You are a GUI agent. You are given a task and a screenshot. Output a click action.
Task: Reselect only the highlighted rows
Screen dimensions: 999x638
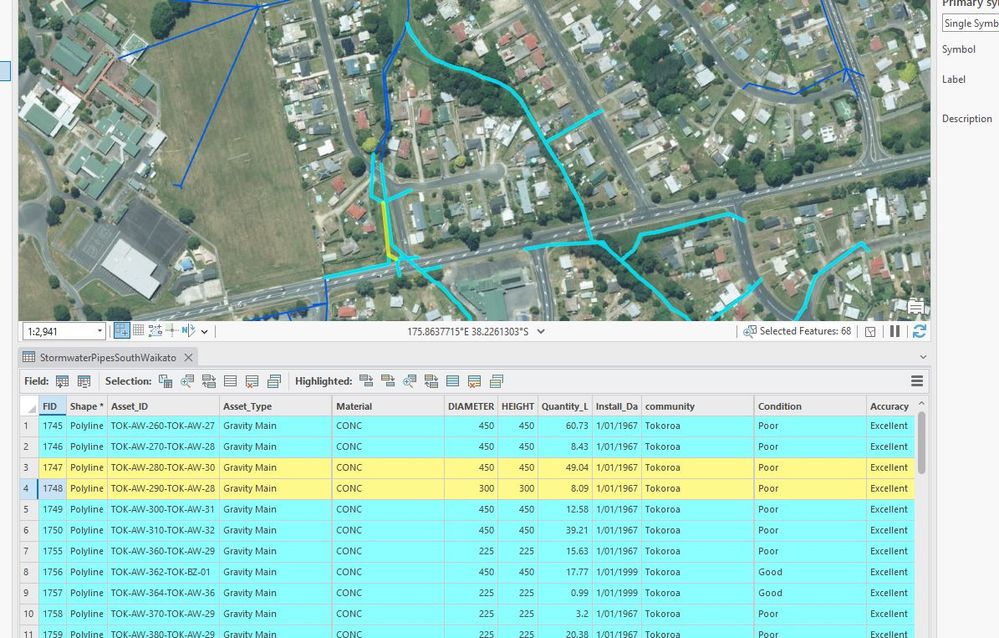point(388,381)
